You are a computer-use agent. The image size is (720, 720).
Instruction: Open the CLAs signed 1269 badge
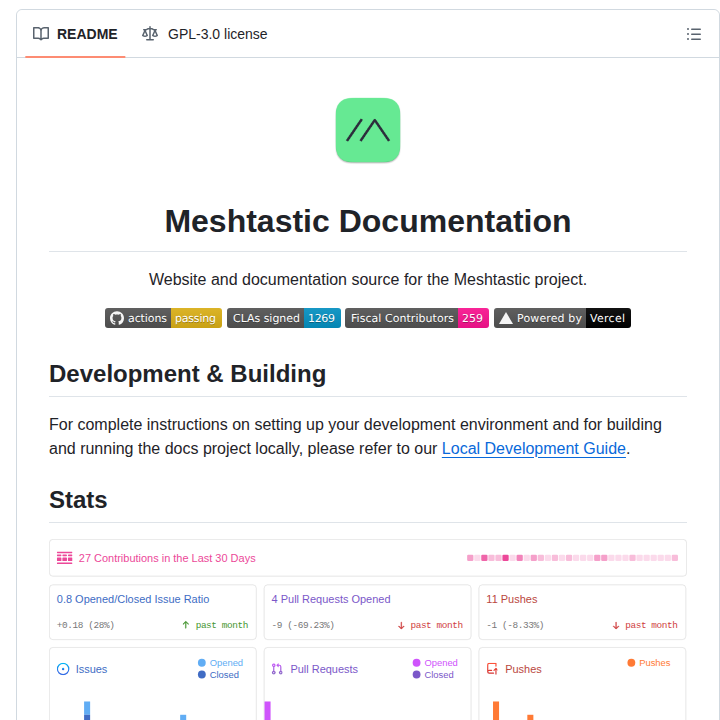[284, 318]
